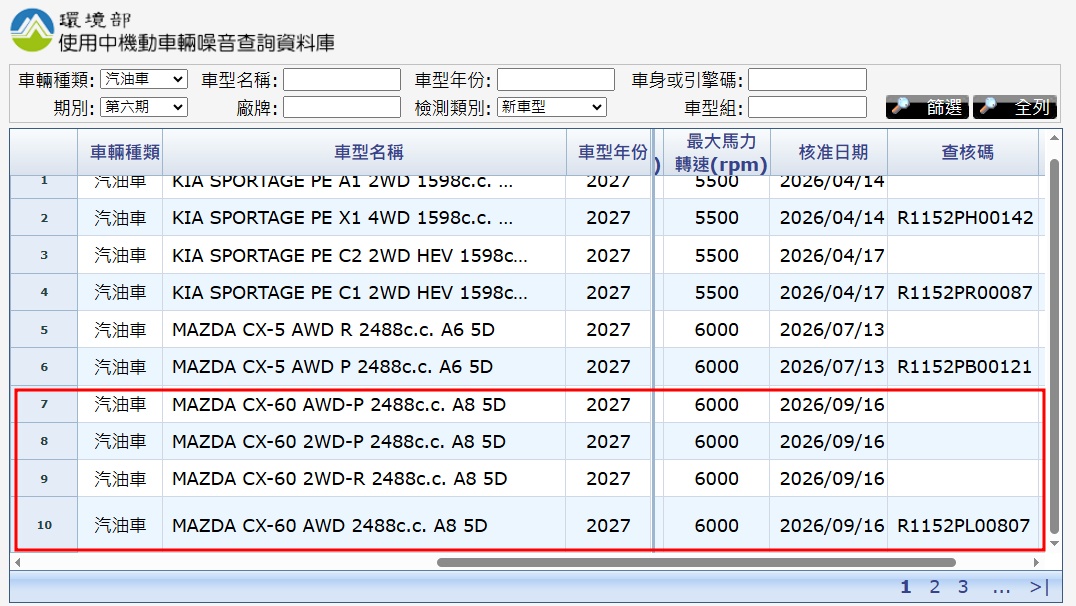Click the vertical scrollbar thumb

coord(1054,345)
